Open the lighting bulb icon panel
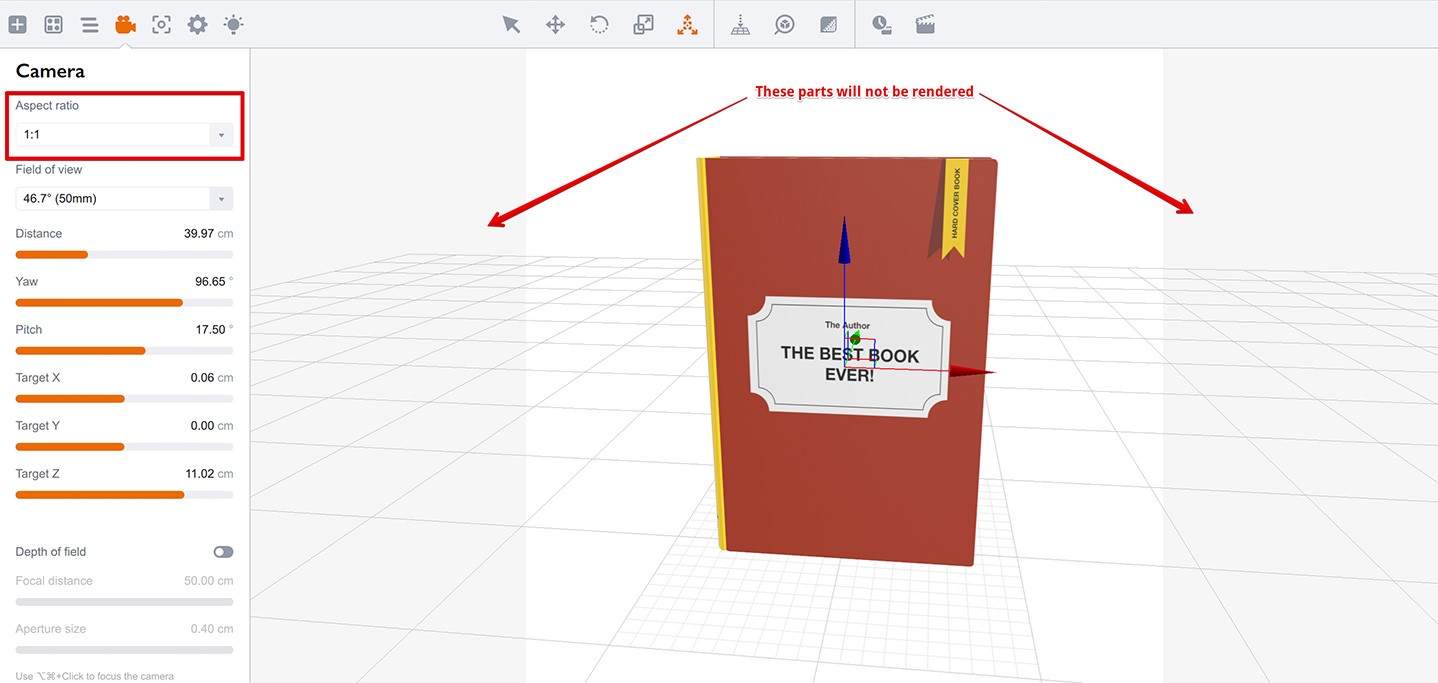Screen dimensions: 1438x683 click(233, 24)
